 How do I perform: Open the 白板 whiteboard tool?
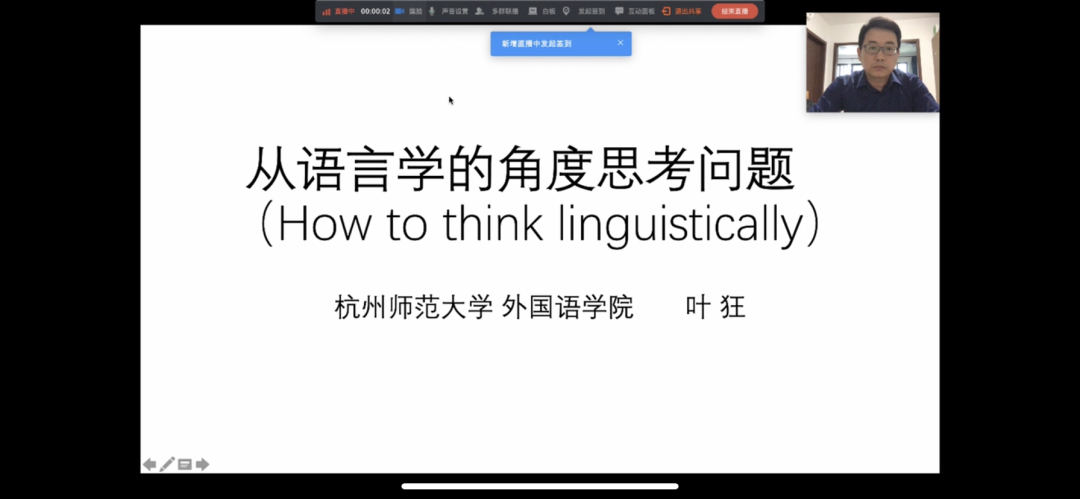click(x=541, y=11)
